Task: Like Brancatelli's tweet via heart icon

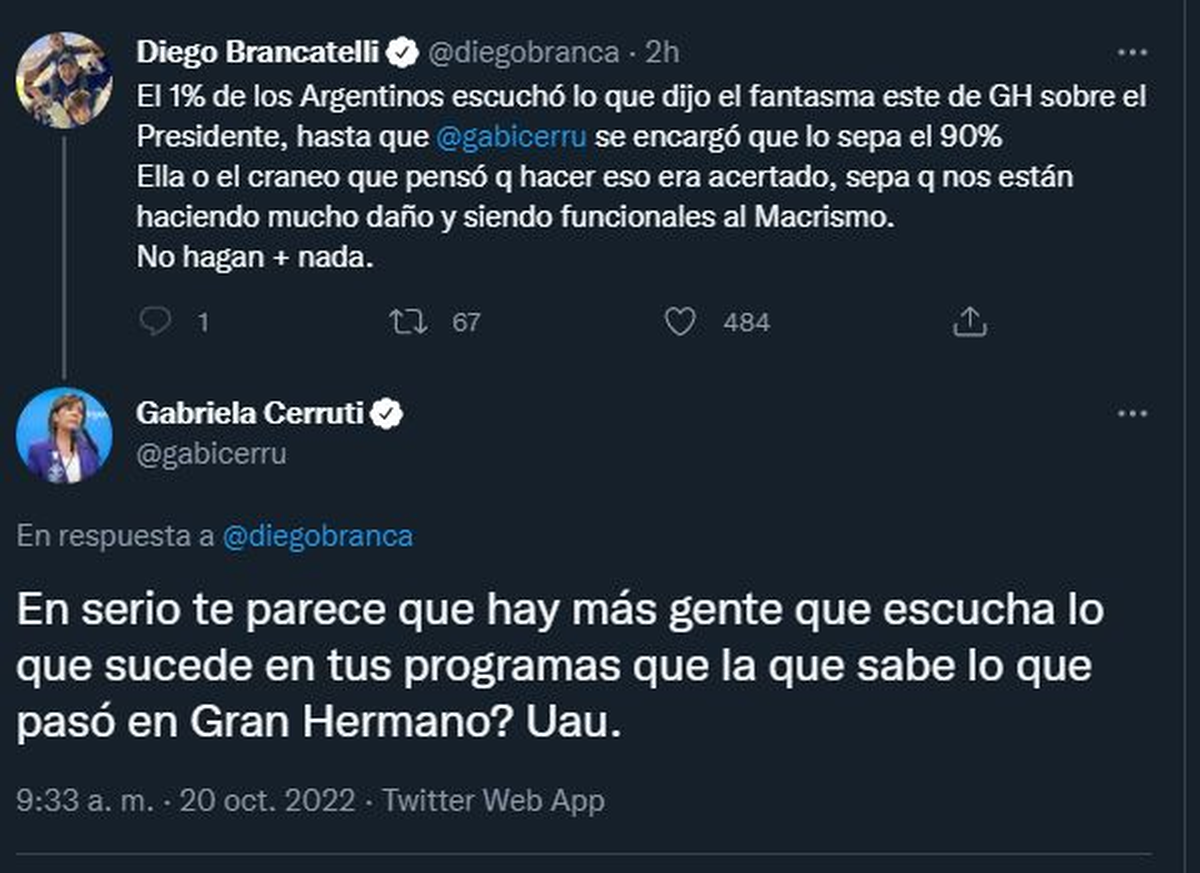Action: [x=682, y=321]
